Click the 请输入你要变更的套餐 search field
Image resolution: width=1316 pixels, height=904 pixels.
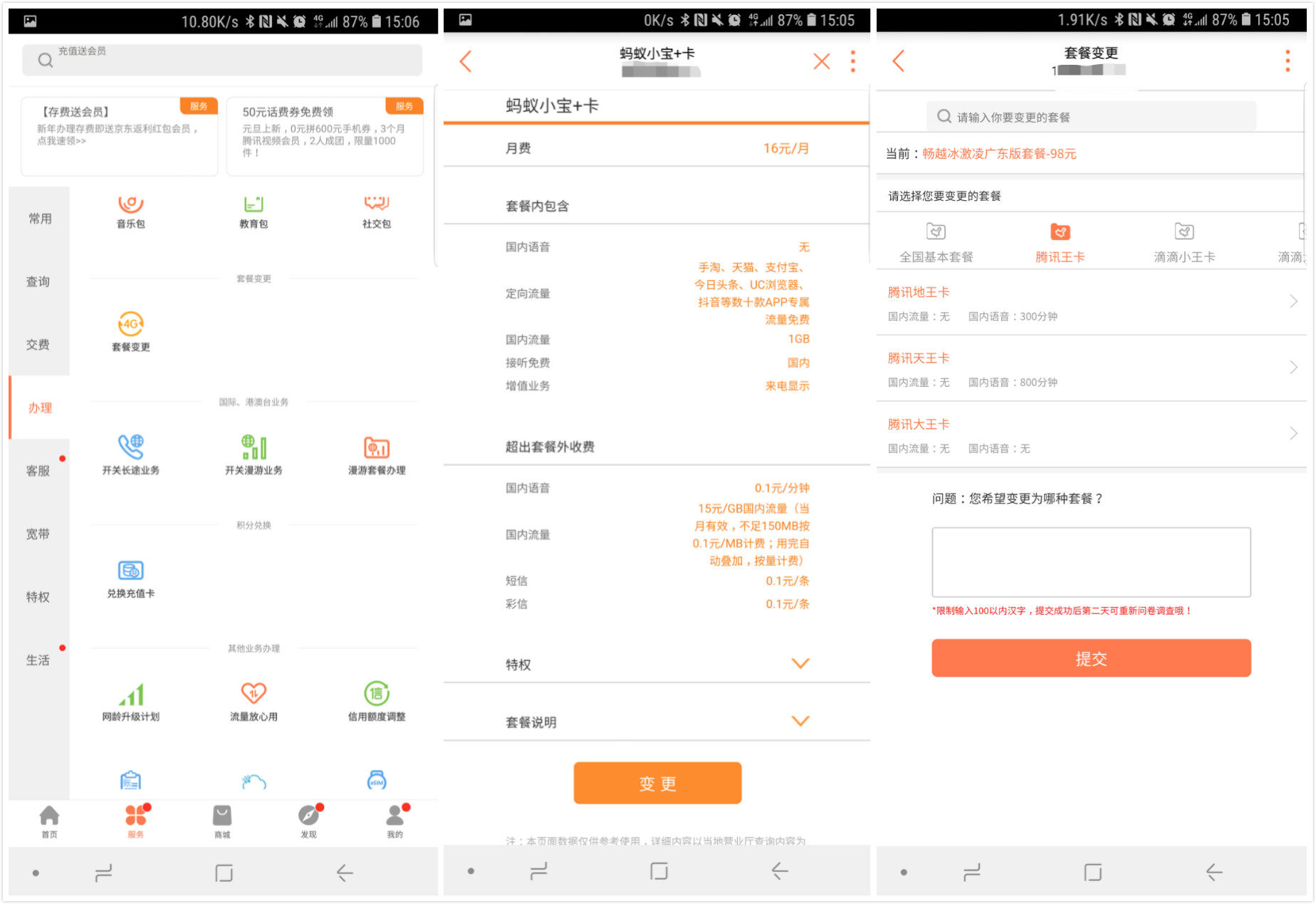1091,117
